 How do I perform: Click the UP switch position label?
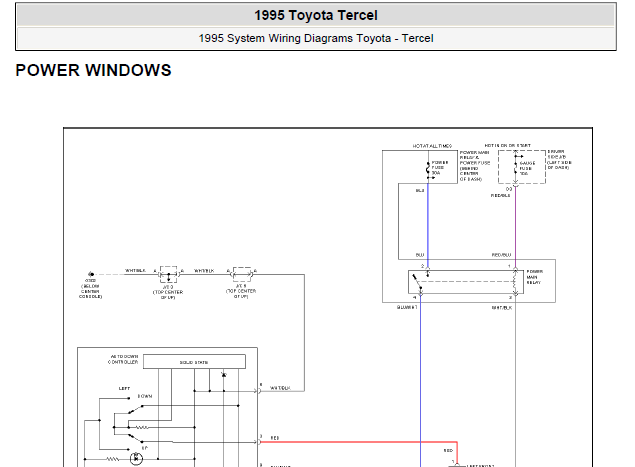[145, 448]
